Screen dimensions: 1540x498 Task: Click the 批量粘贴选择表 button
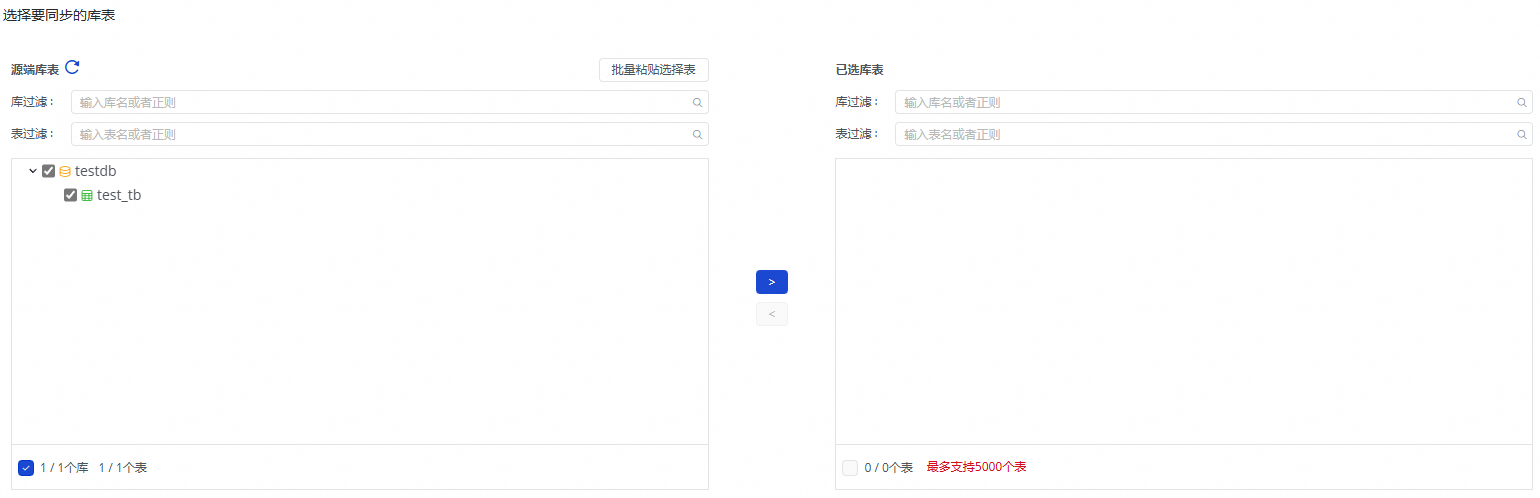click(654, 70)
